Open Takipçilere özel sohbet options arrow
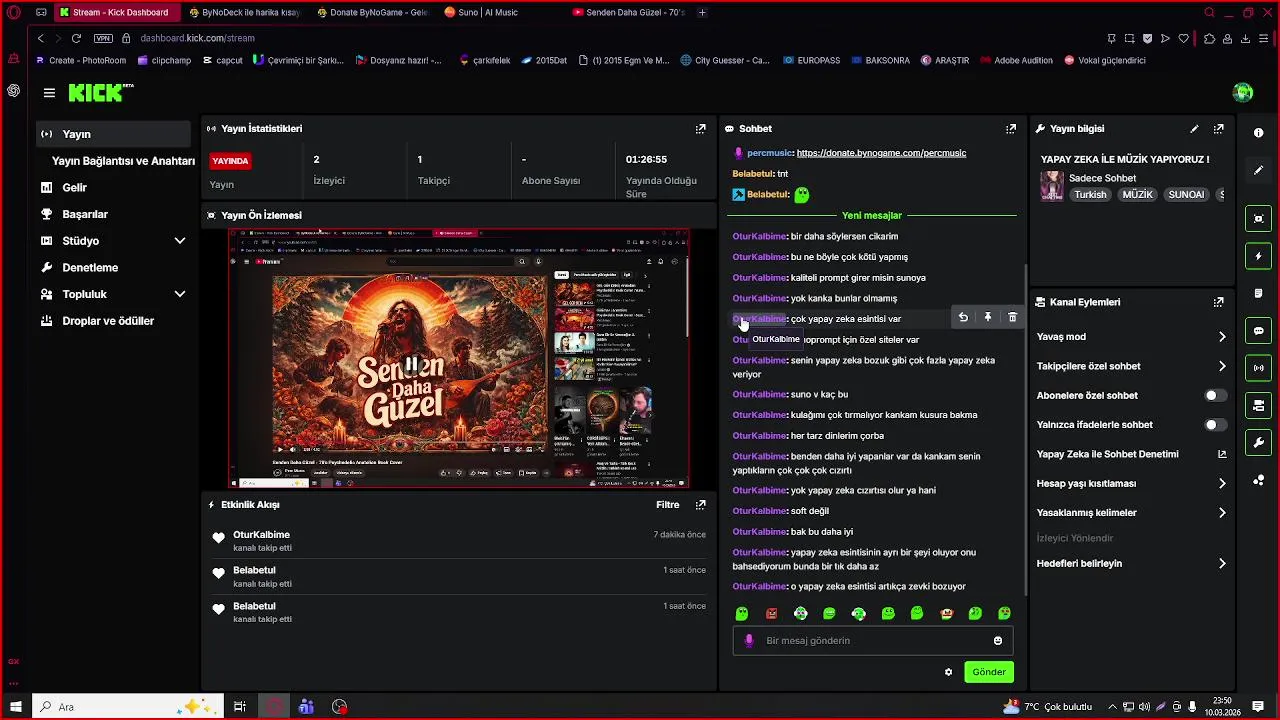 [x=1222, y=366]
